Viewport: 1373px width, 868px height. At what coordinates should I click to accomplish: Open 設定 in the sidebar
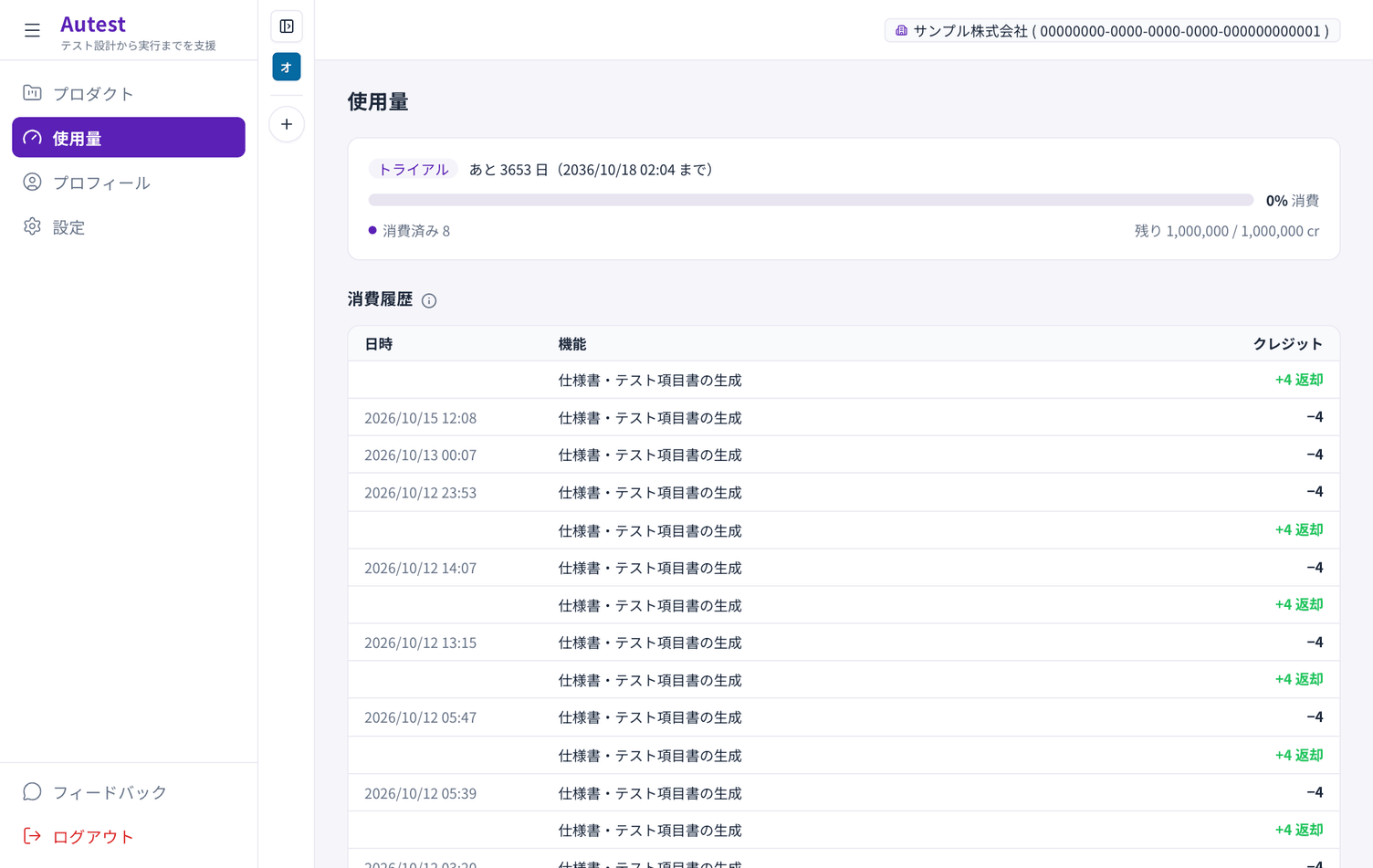click(x=129, y=226)
